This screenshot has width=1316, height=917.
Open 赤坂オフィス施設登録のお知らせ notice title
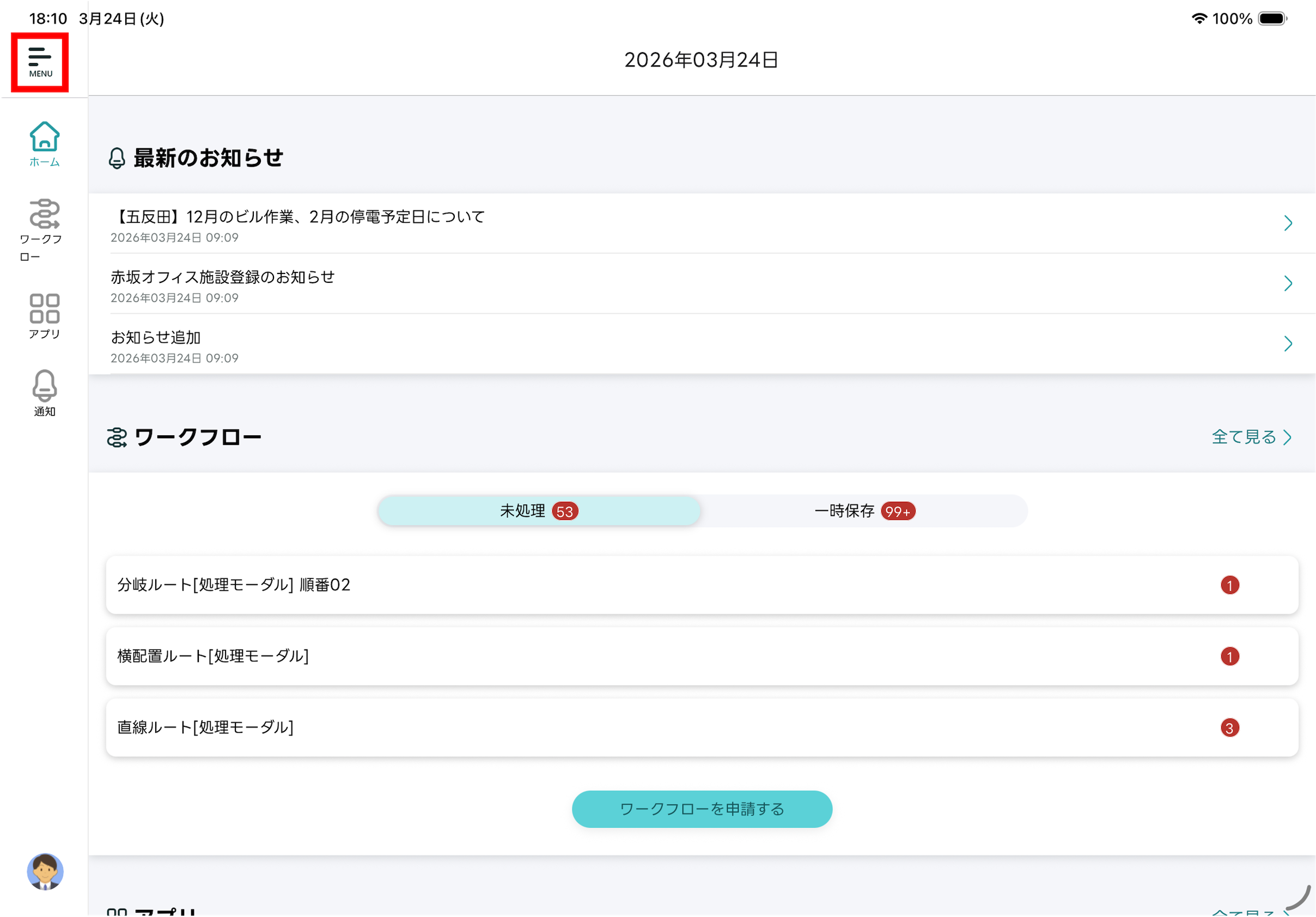tap(223, 277)
